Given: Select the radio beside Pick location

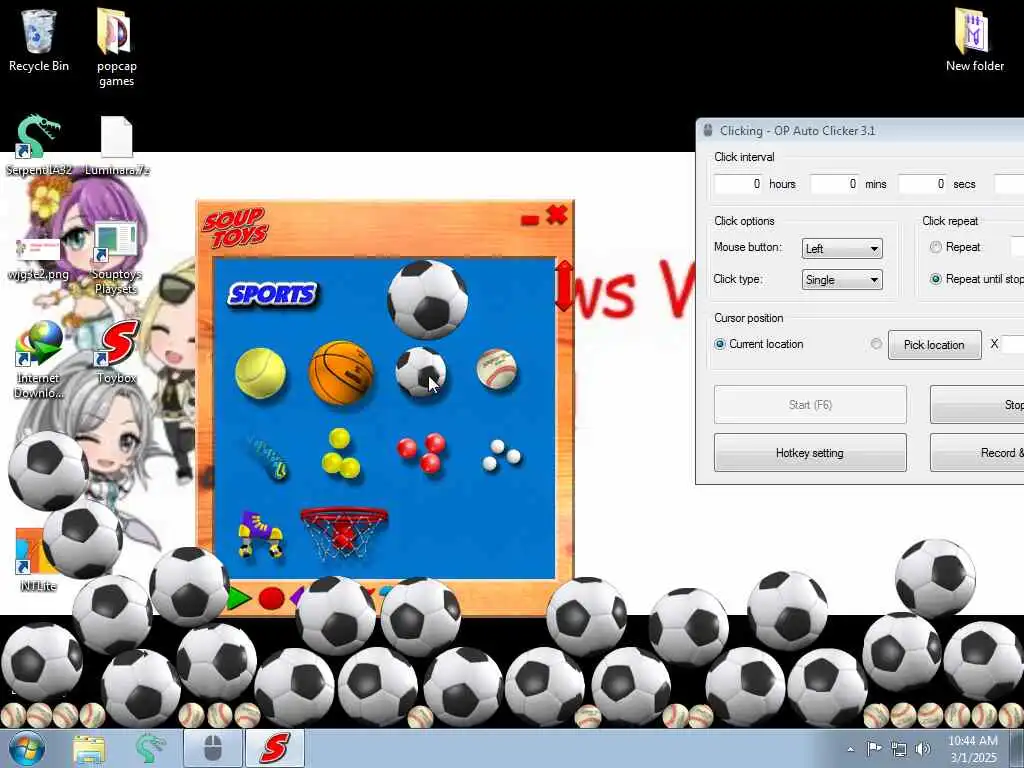Looking at the screenshot, I should [x=876, y=344].
